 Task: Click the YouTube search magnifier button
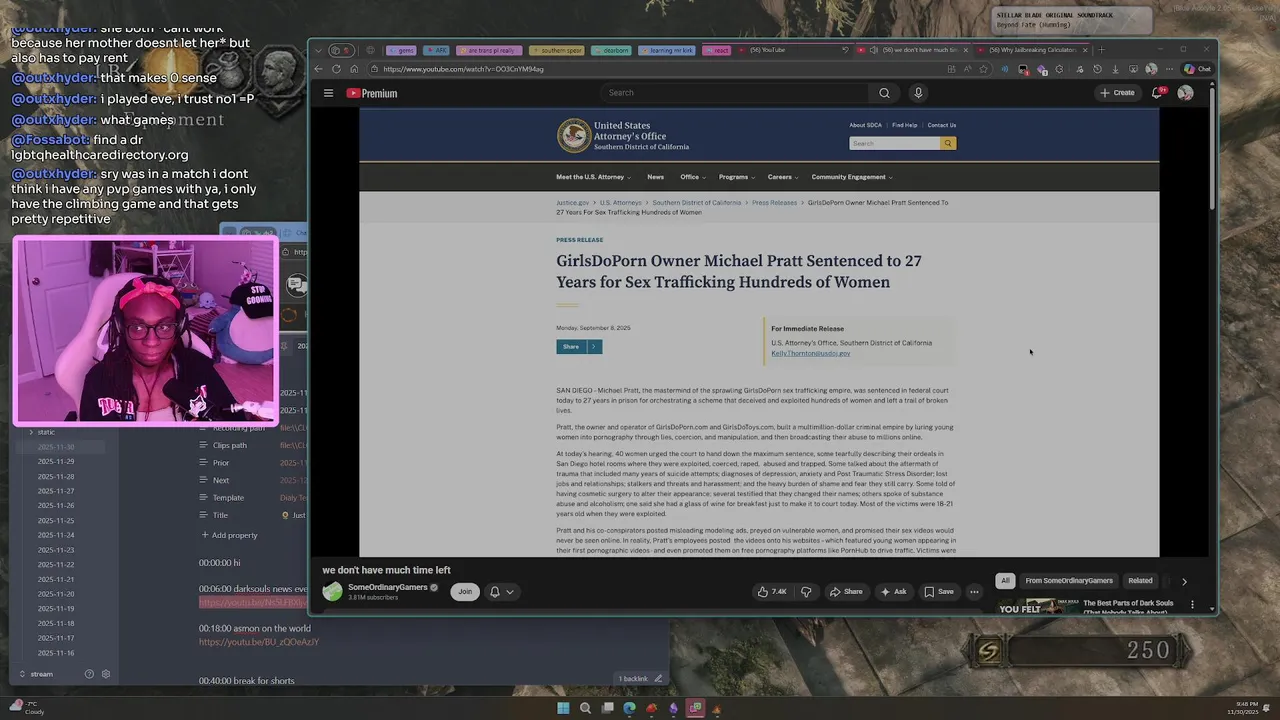[x=884, y=93]
